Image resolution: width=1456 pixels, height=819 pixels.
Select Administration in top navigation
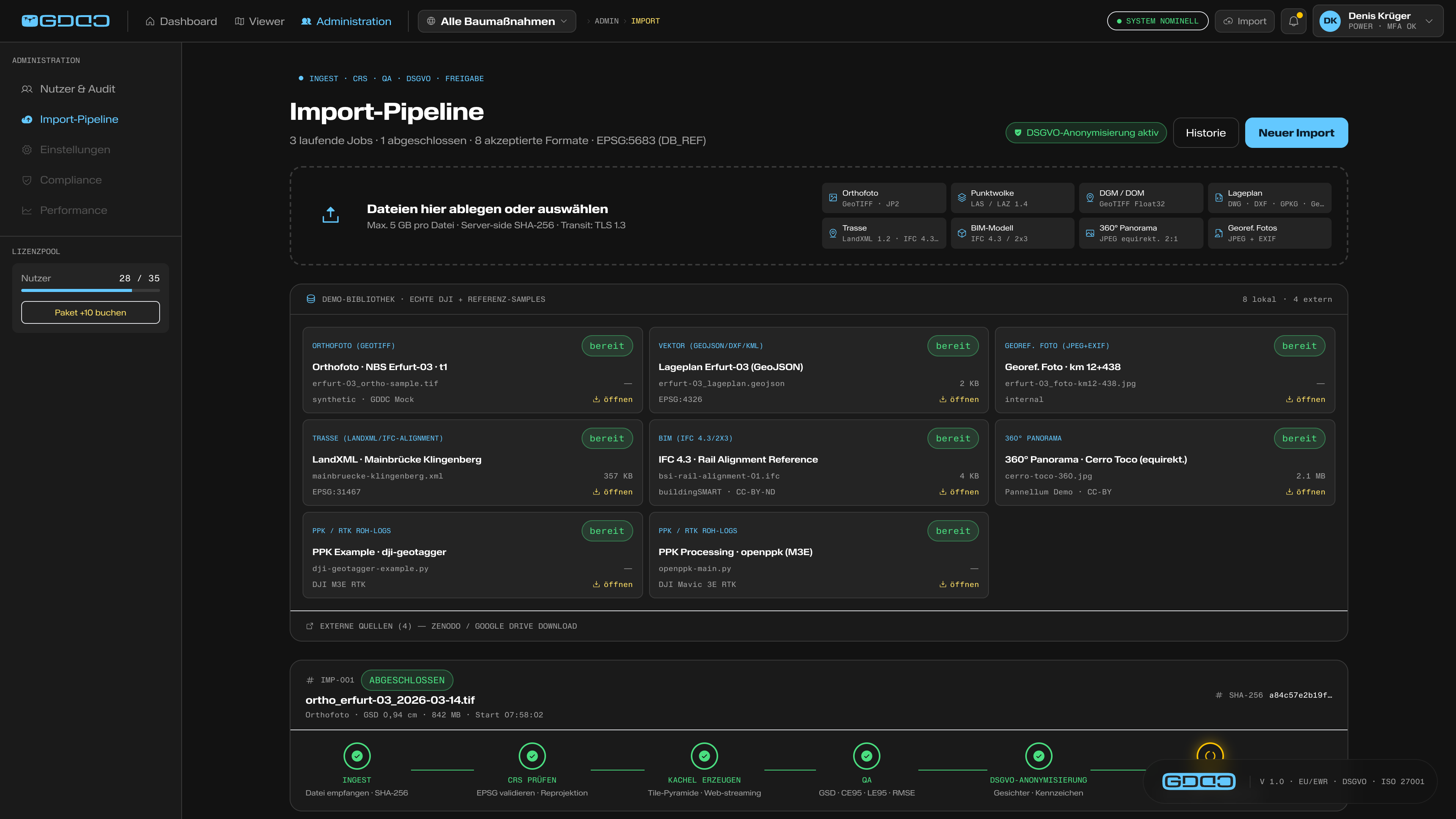pyautogui.click(x=346, y=21)
